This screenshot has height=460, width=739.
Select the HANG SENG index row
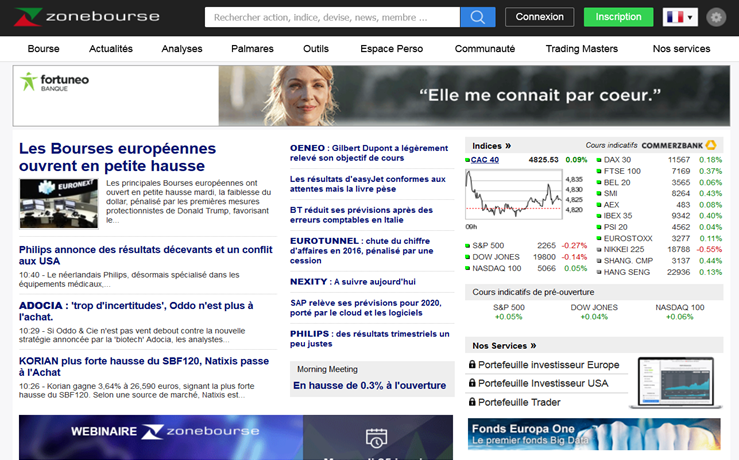tap(659, 272)
